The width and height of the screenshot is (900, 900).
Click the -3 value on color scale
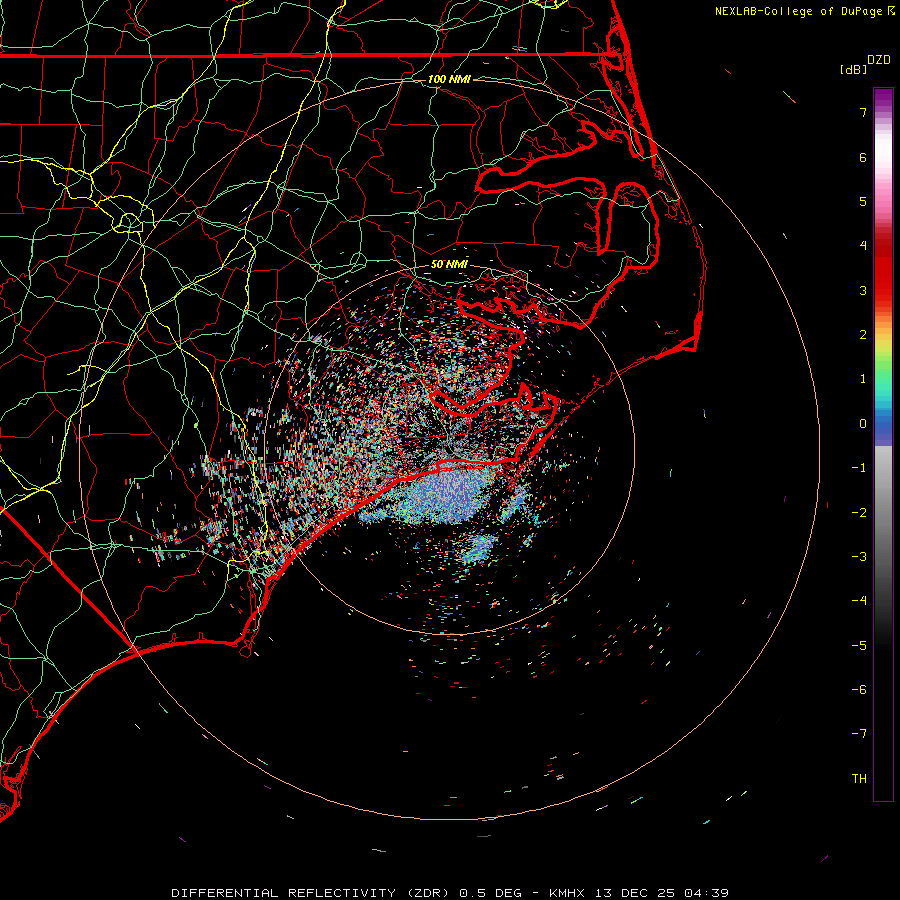[859, 557]
